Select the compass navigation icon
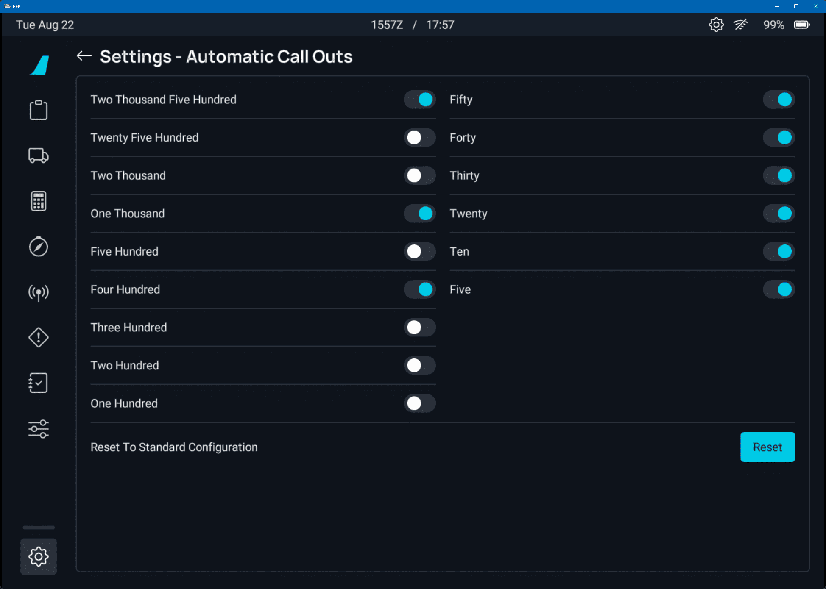The image size is (826, 589). [x=38, y=247]
